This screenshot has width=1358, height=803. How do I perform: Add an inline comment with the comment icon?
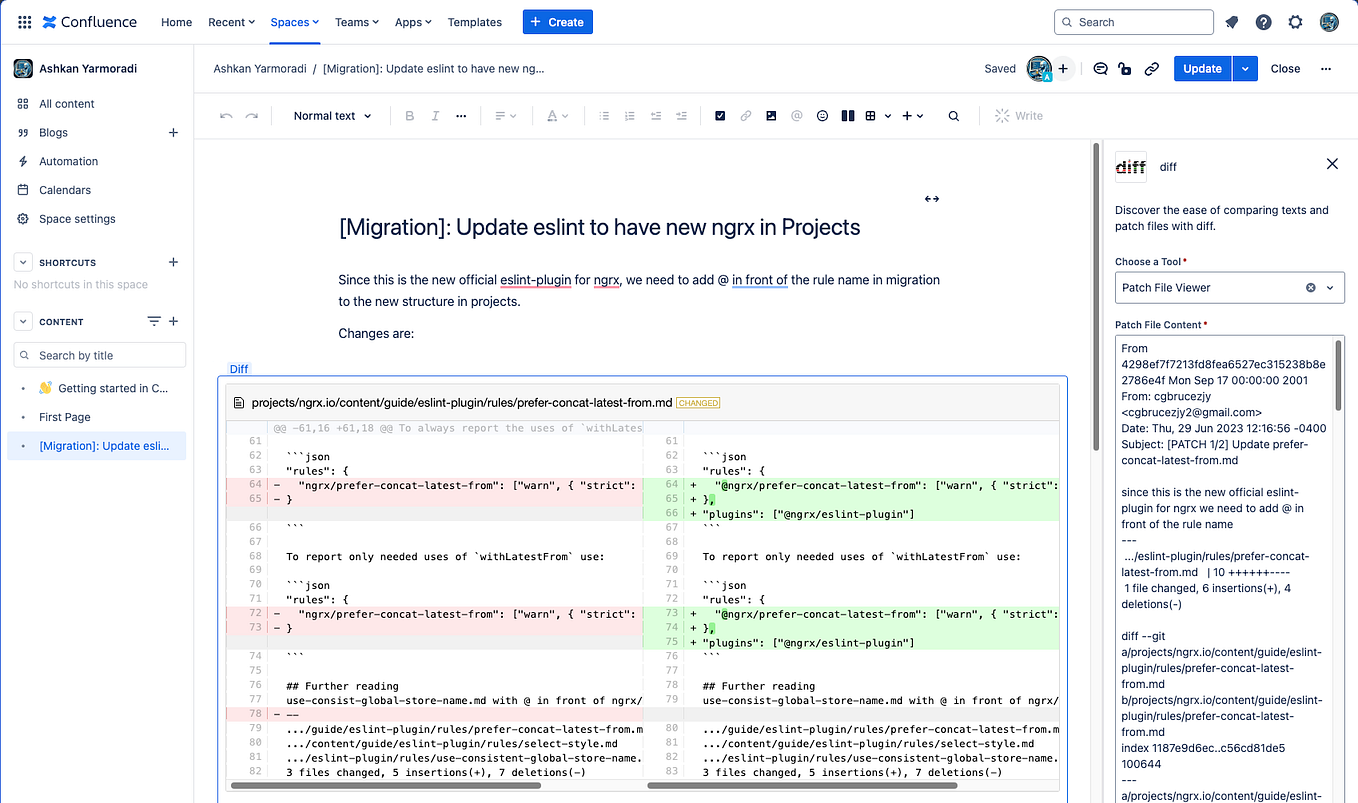1099,68
